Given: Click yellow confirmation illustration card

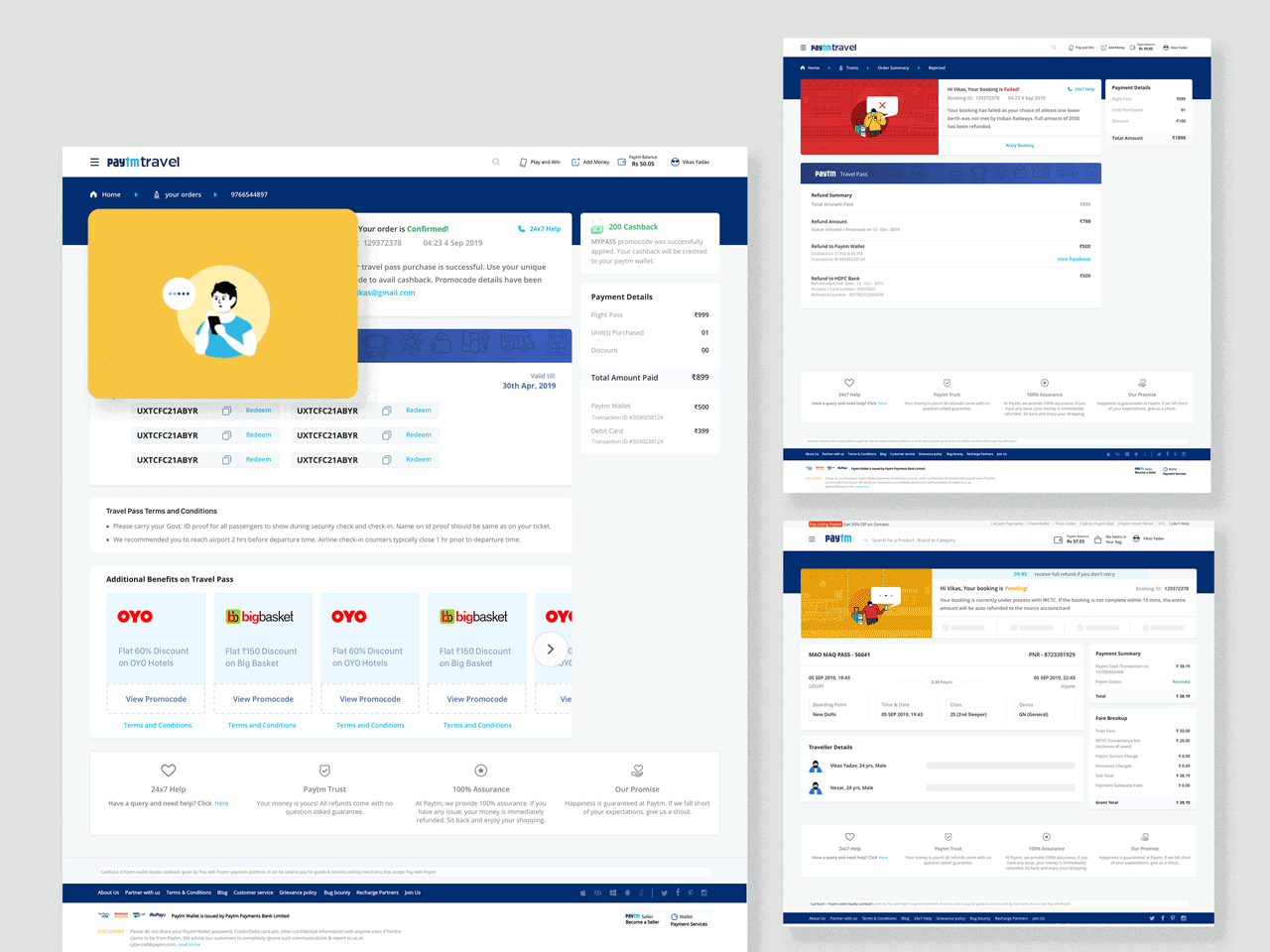Looking at the screenshot, I should tap(223, 303).
